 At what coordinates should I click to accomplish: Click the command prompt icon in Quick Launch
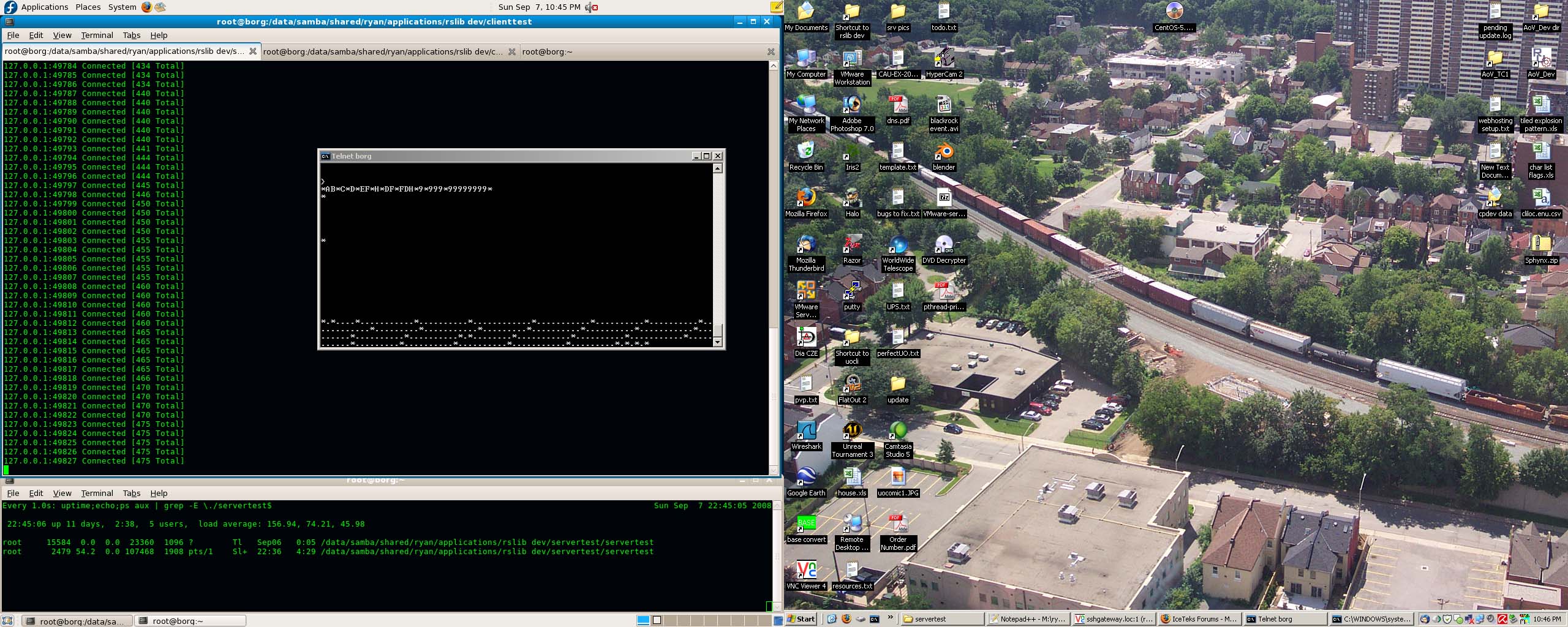coord(875,619)
